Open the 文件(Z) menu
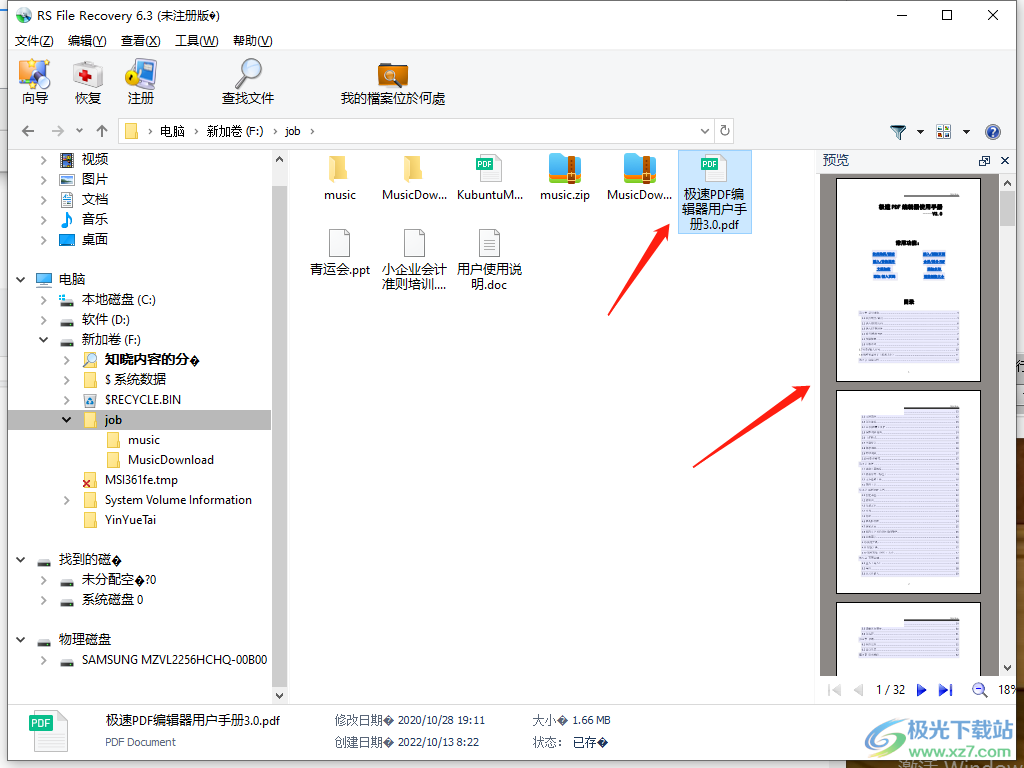This screenshot has height=768, width=1024. pos(34,40)
